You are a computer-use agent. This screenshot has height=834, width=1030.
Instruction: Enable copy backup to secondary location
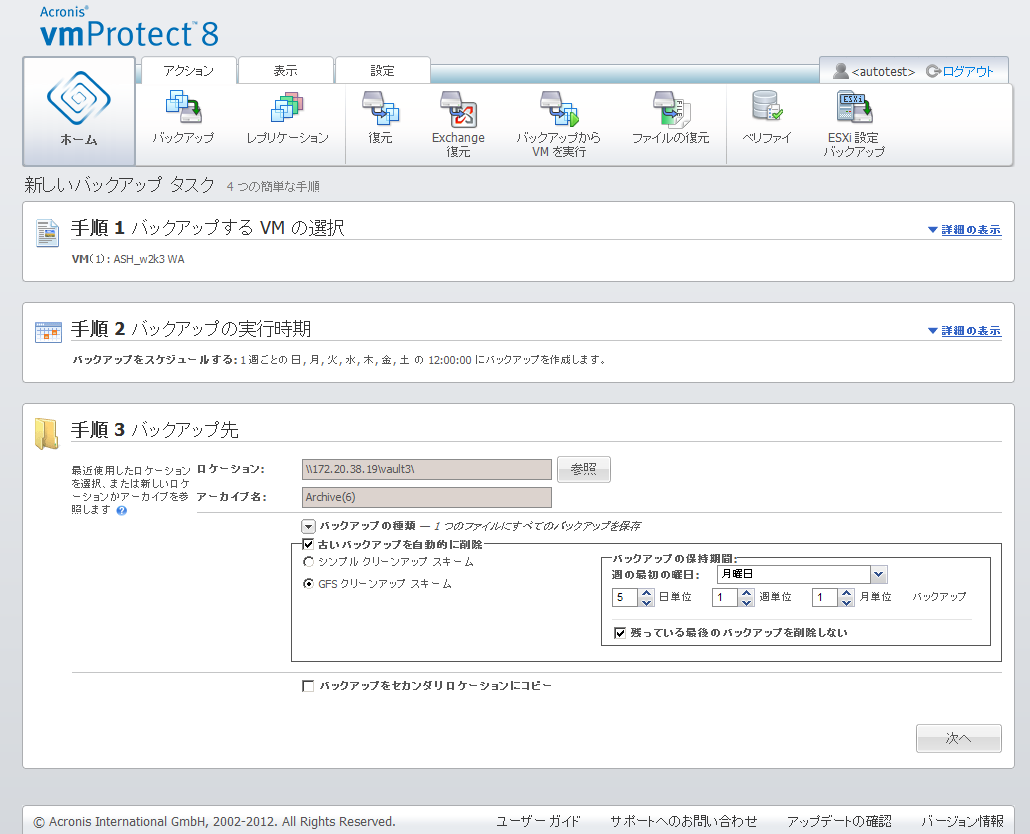coord(309,687)
